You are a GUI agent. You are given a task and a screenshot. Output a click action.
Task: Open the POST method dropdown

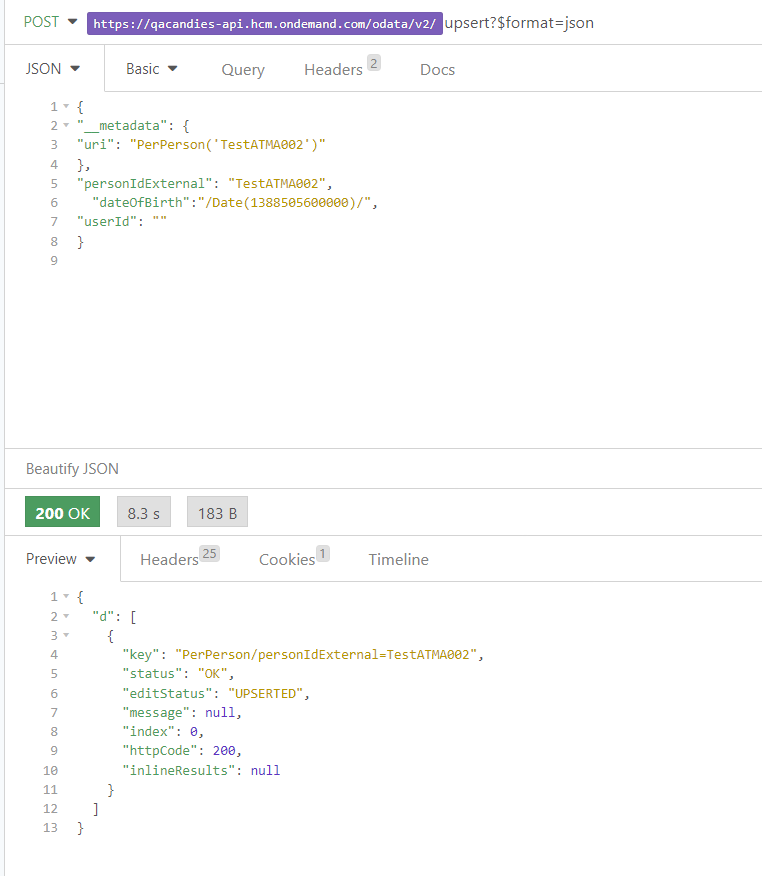[x=50, y=22]
